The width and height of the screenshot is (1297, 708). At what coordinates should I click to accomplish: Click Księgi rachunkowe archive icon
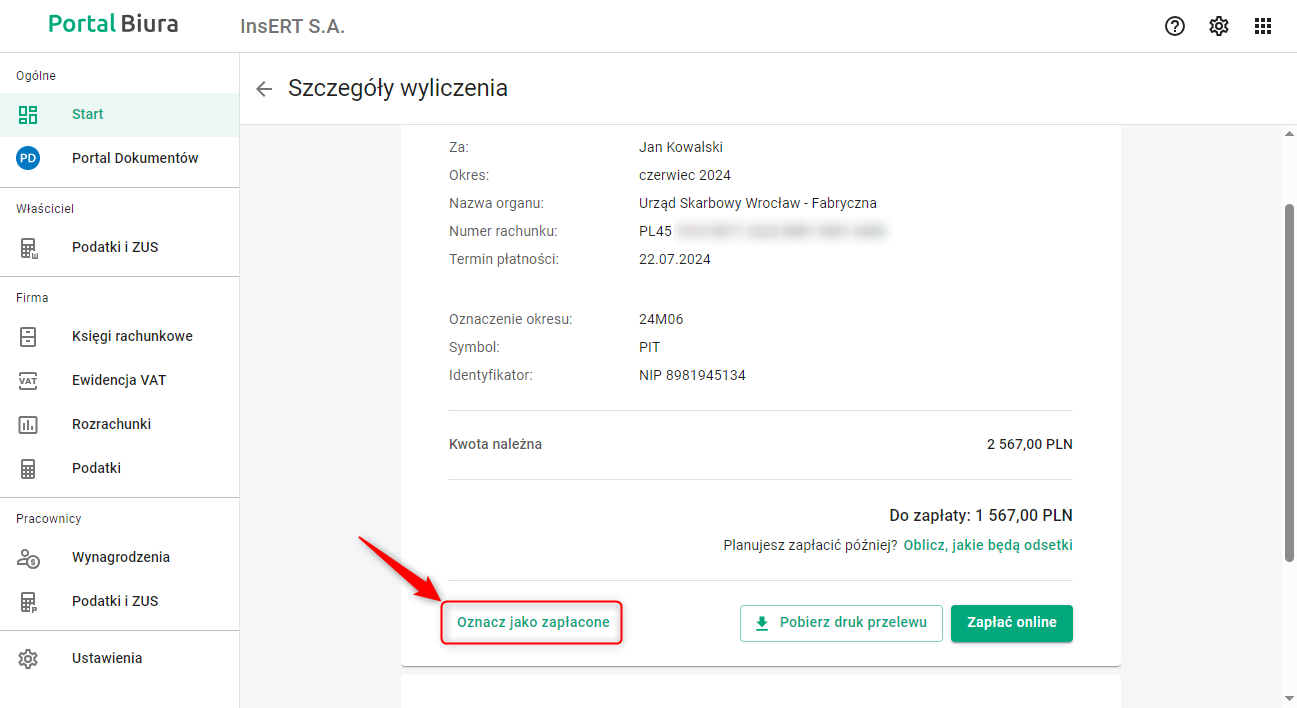click(28, 336)
